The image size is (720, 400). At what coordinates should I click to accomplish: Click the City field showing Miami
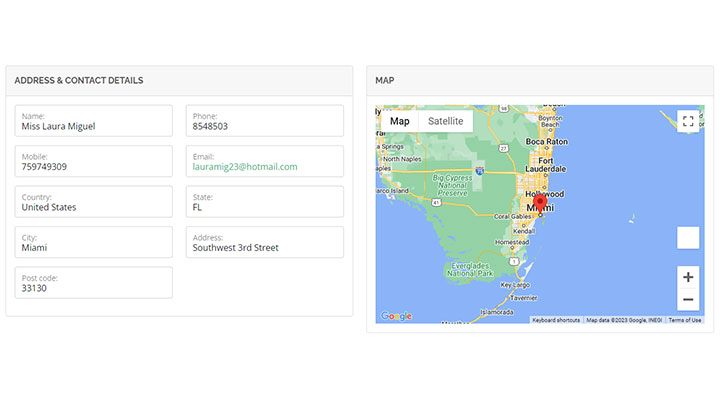tap(94, 242)
